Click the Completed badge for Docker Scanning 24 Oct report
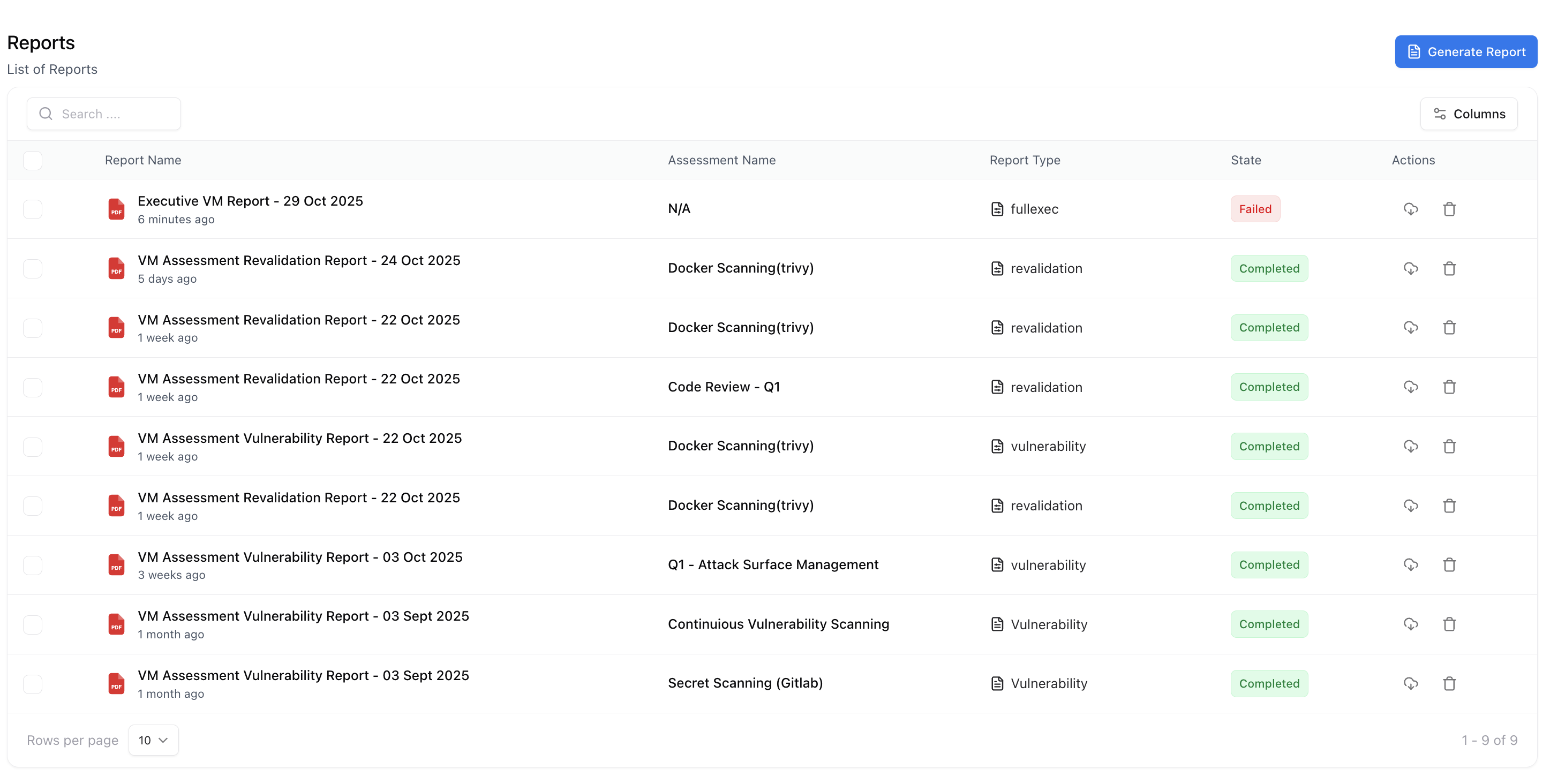This screenshot has height=784, width=1550. tap(1269, 268)
